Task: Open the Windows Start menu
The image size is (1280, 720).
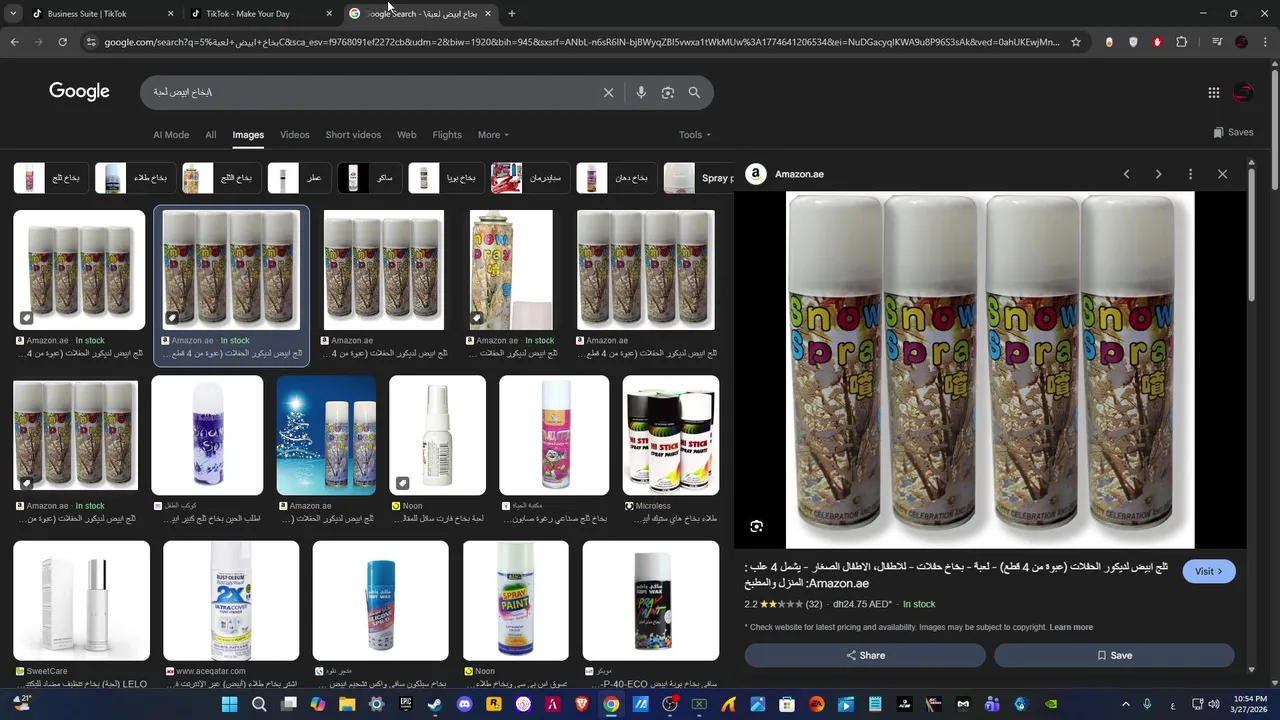Action: 229,704
